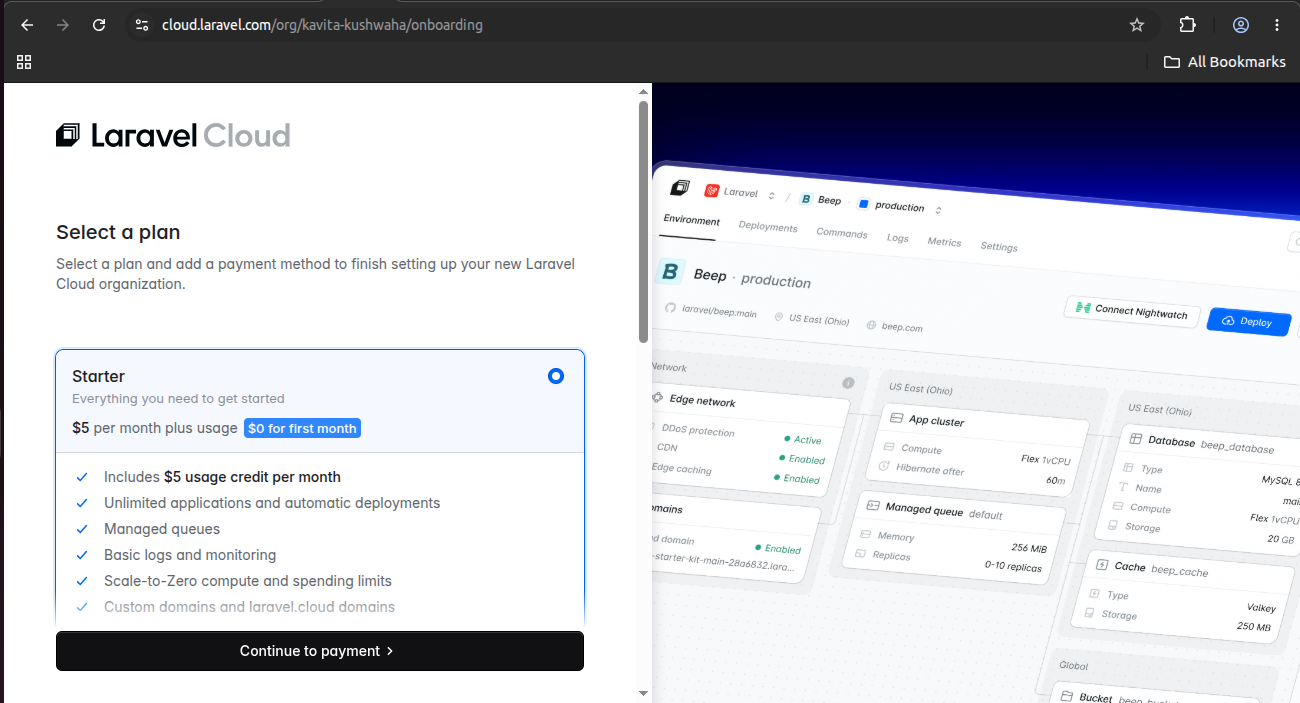Expand the Laravel organization switcher chevron

click(x=771, y=194)
